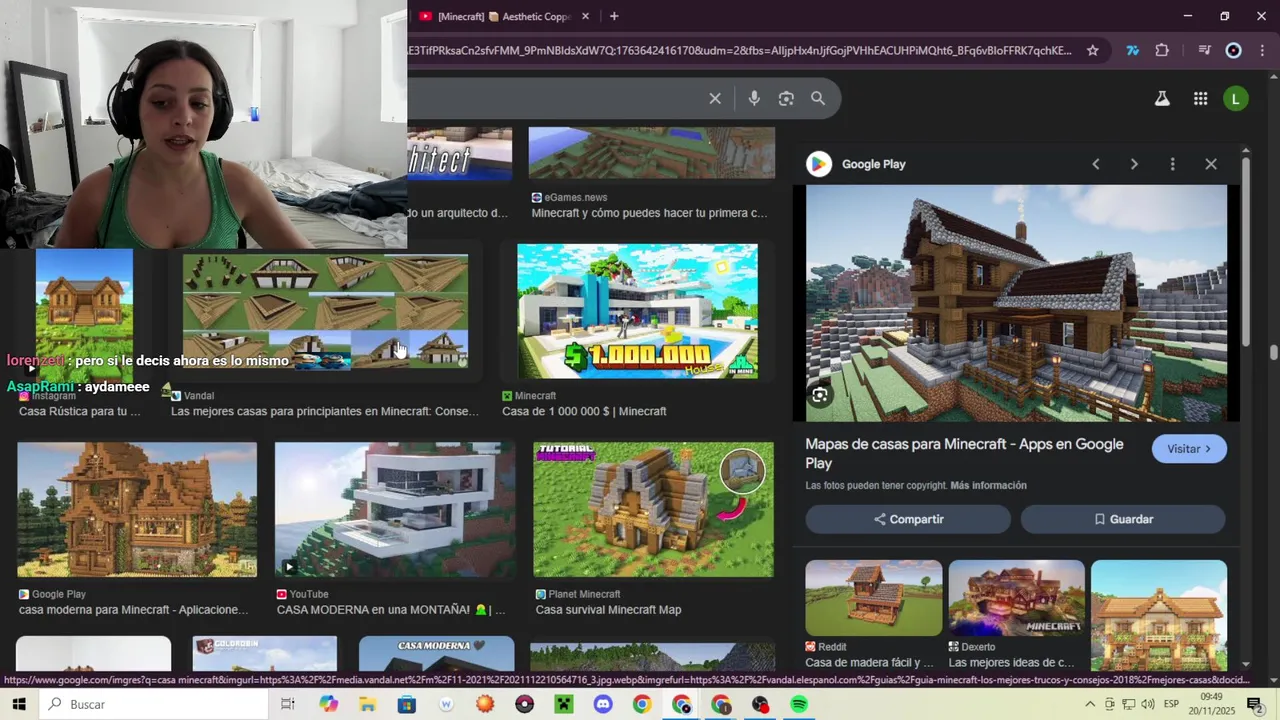Screen dimensions: 1280x720
Task: Start a voice search with the microphone
Action: [754, 98]
